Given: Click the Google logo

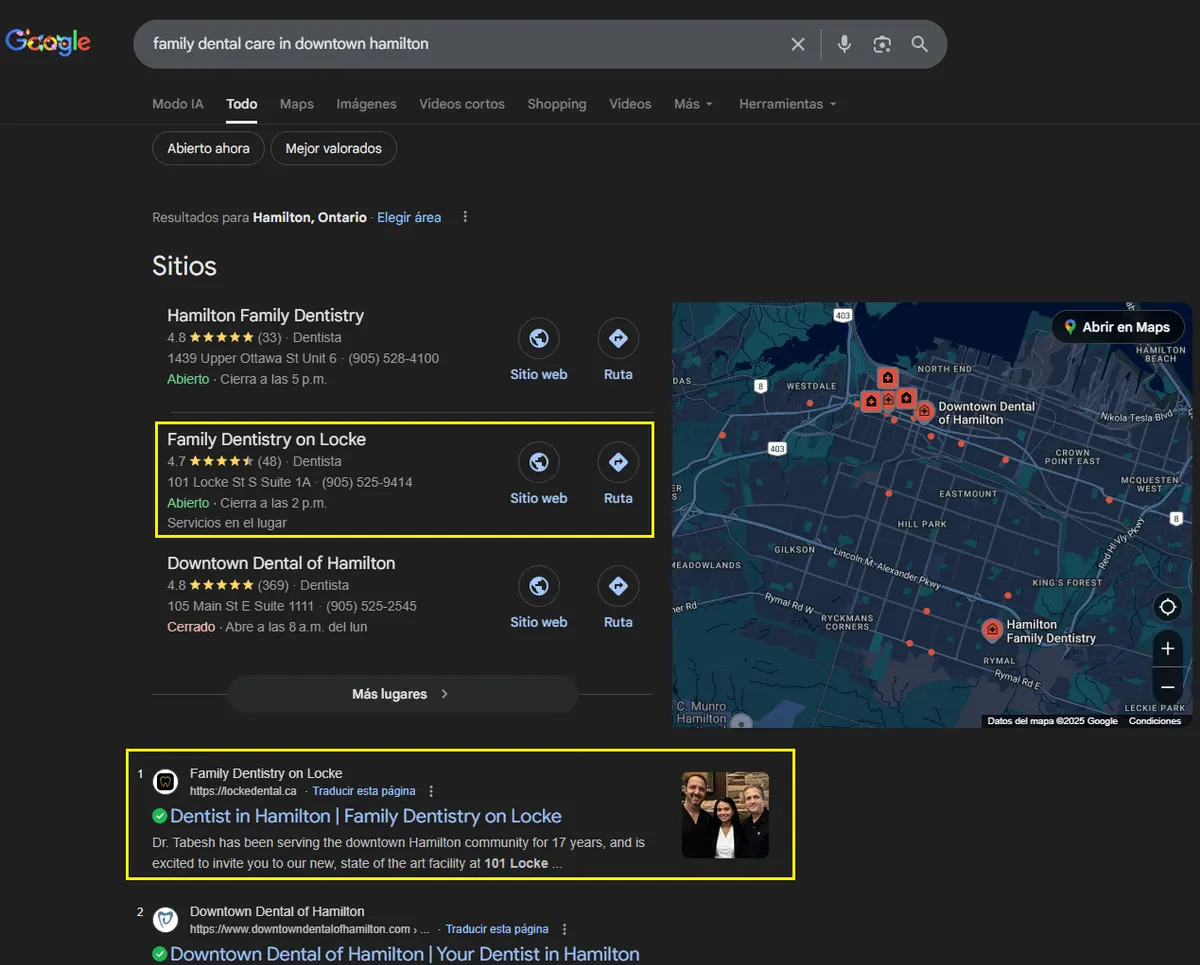Looking at the screenshot, I should coord(48,42).
